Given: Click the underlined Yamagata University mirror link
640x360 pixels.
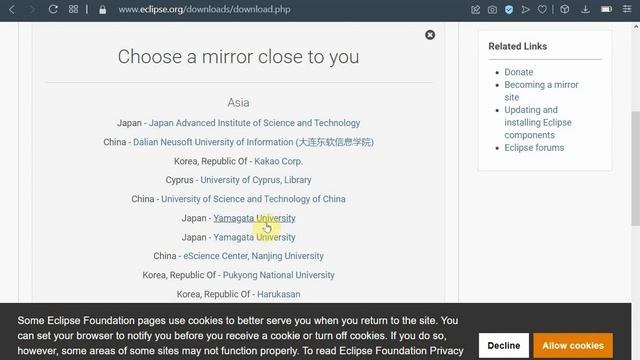Looking at the screenshot, I should [254, 218].
